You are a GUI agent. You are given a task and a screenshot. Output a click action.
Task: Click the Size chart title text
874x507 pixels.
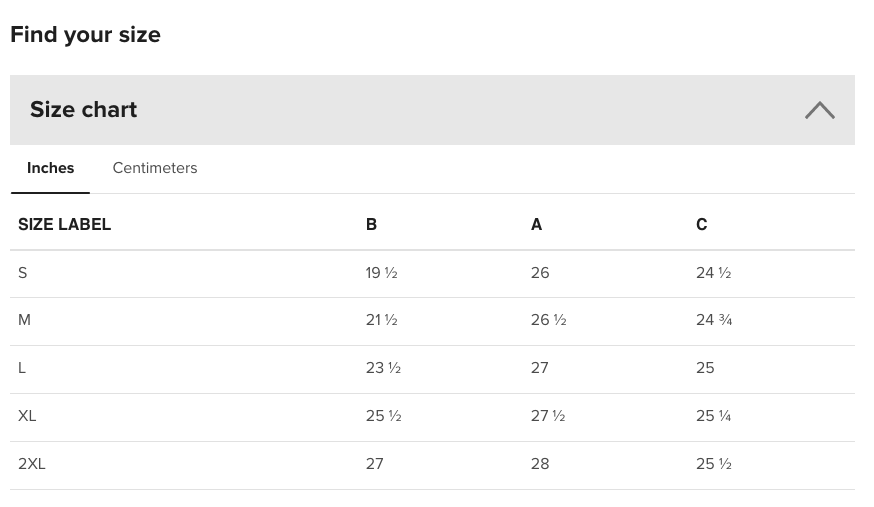point(84,109)
